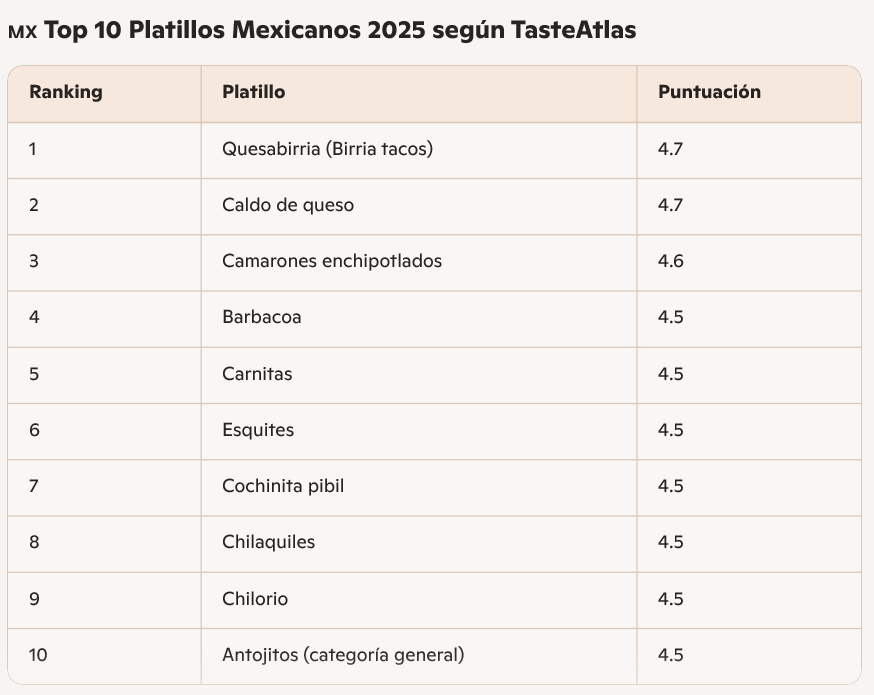Screen dimensions: 874x695
Task: Select the Barbacoa cell
Action: tap(262, 317)
